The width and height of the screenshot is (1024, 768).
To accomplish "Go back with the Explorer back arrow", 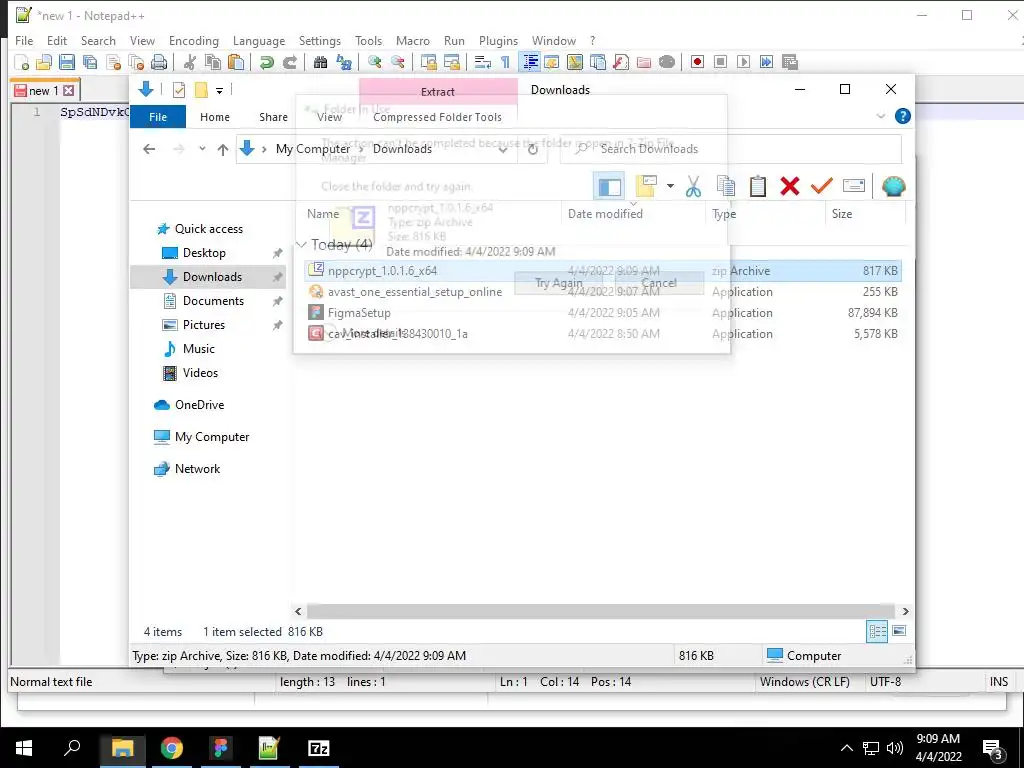I will point(149,149).
